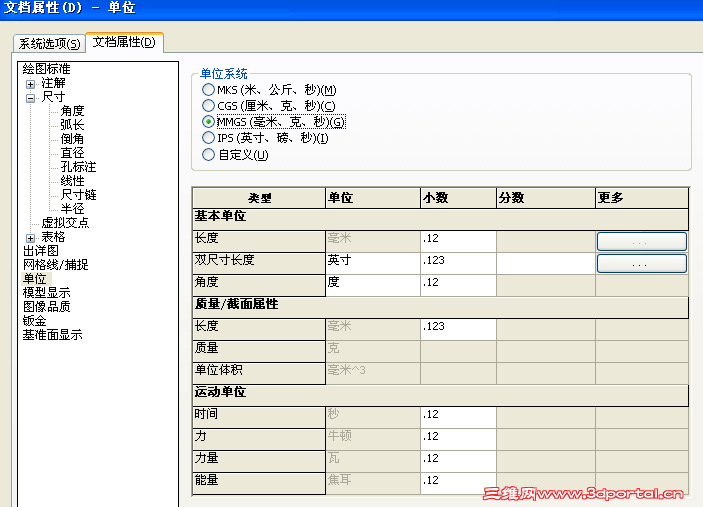The image size is (703, 507).
Task: Edit decimals .12 for 角度 row
Action: pos(459,285)
